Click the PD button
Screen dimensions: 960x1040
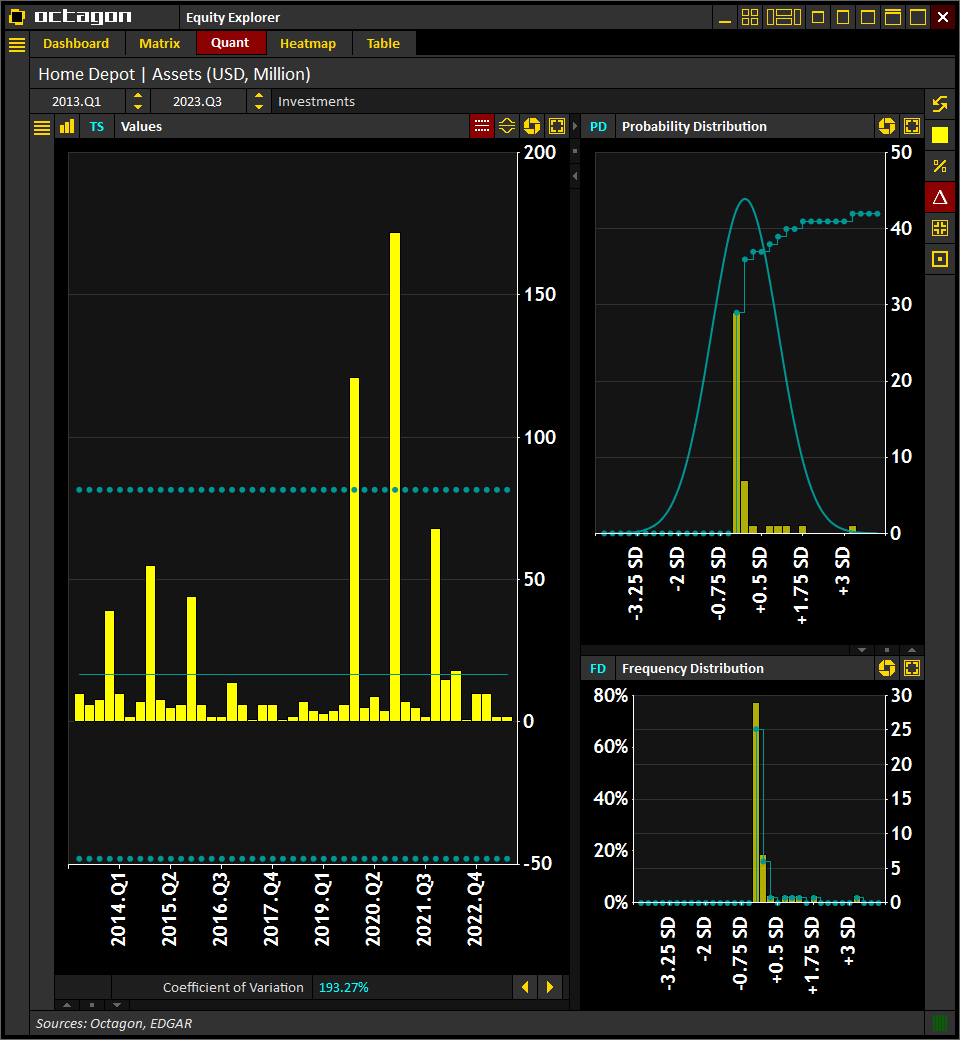coord(598,127)
